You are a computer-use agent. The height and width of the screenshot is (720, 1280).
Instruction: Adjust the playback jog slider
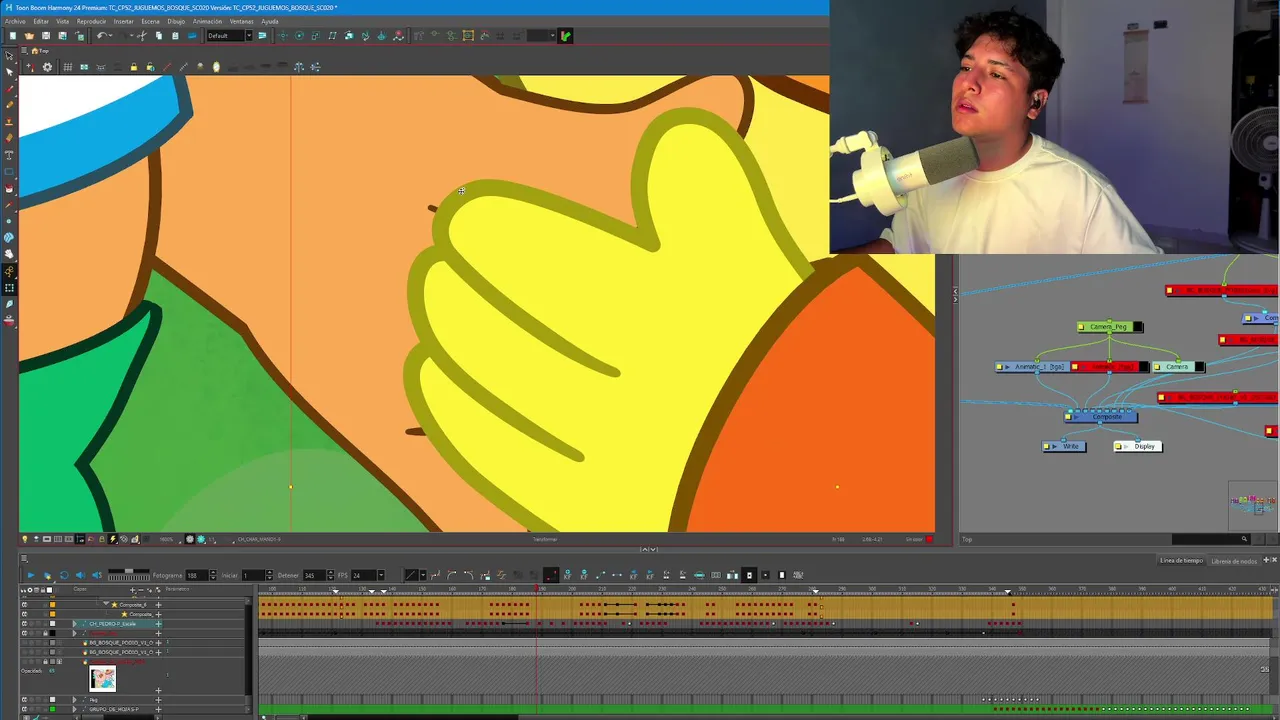tap(129, 574)
